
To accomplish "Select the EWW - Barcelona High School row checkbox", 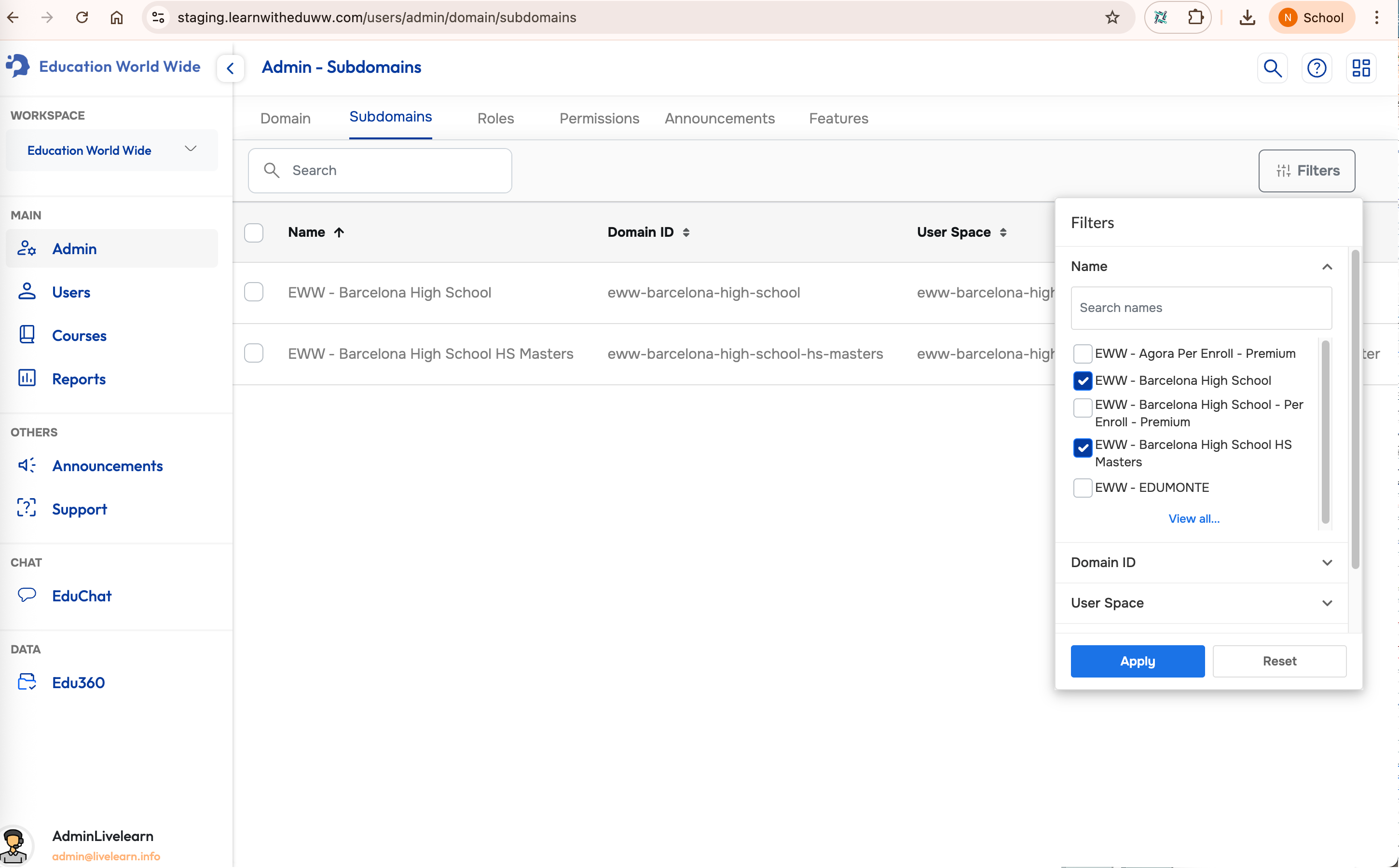I will point(254,292).
